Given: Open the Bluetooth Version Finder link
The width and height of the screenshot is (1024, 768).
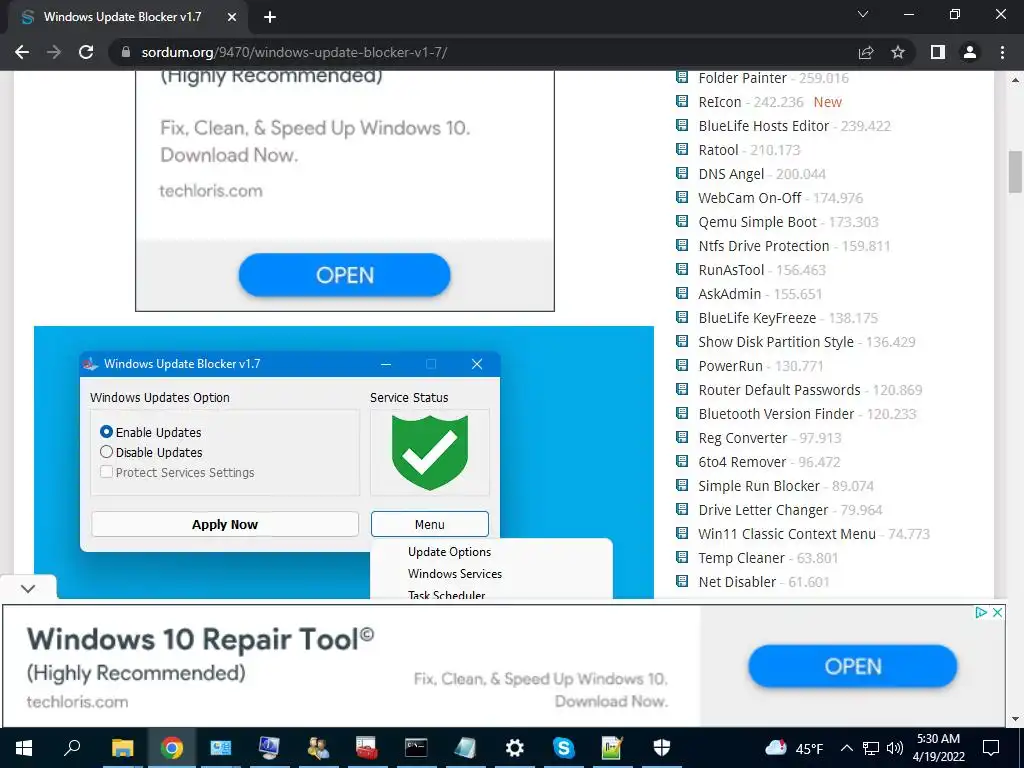Looking at the screenshot, I should [x=776, y=414].
